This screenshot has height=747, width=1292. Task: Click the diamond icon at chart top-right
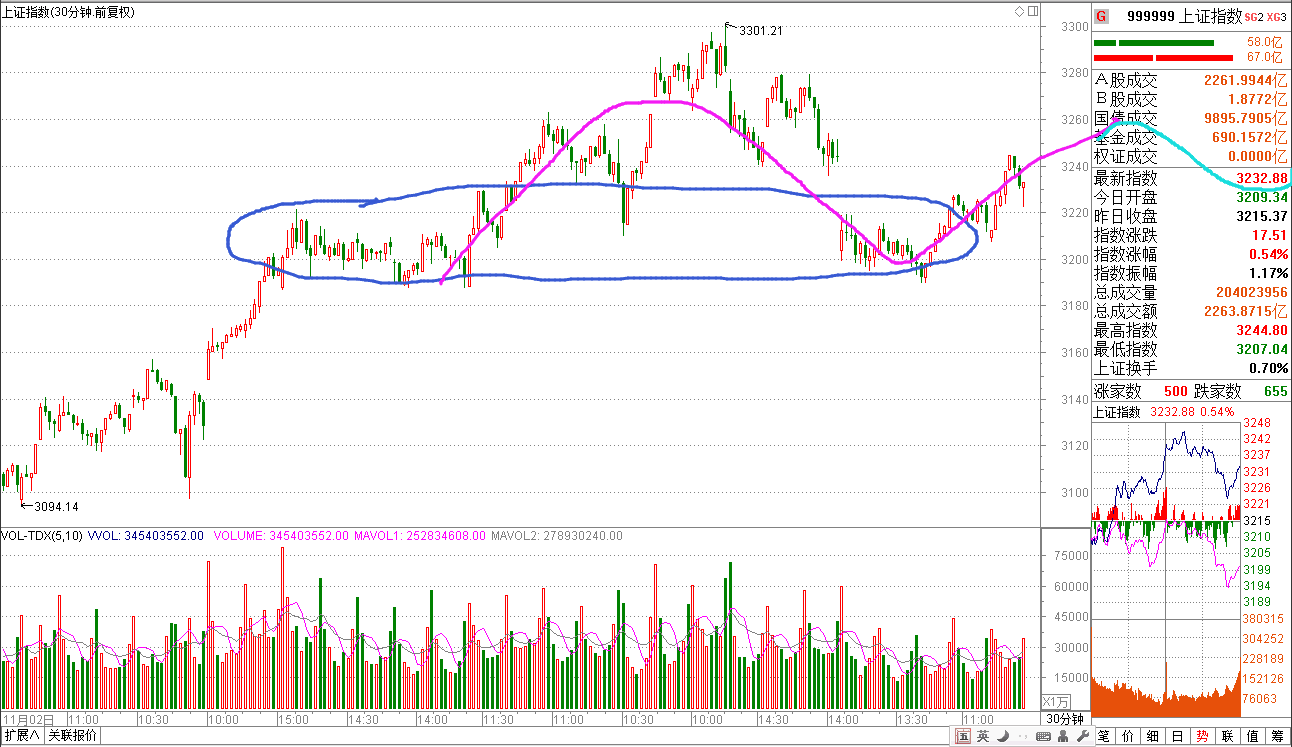(x=1019, y=12)
